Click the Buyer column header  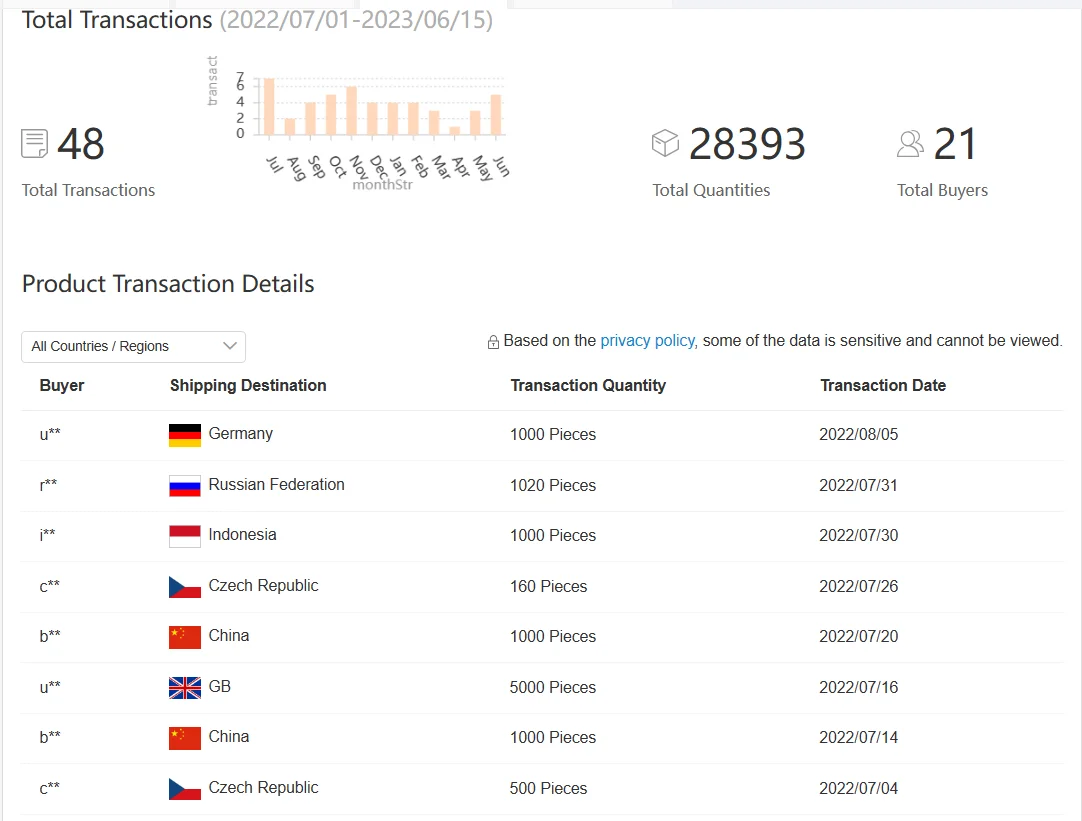(x=62, y=385)
